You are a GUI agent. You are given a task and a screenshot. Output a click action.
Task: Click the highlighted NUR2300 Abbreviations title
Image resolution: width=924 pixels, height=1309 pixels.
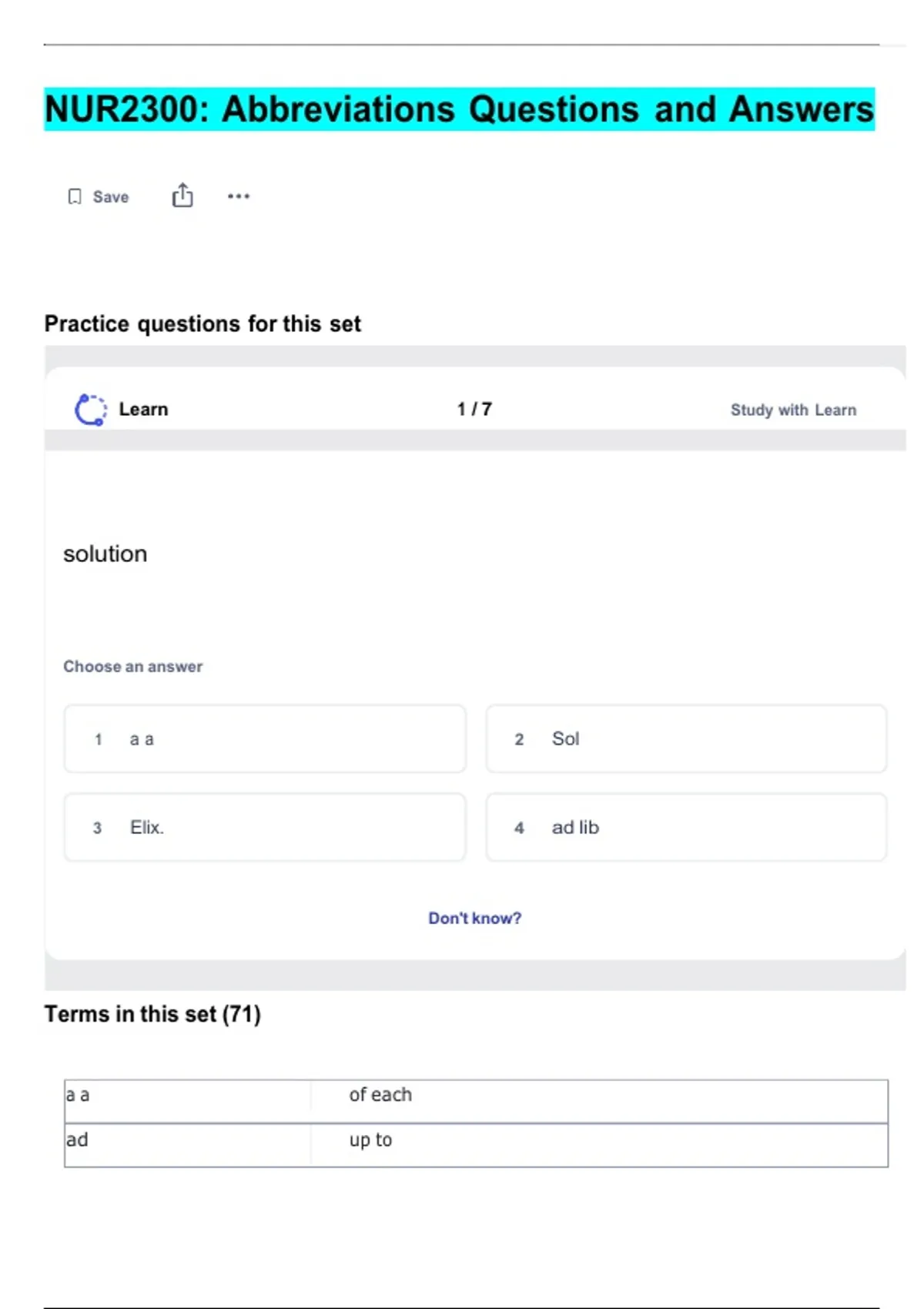459,109
